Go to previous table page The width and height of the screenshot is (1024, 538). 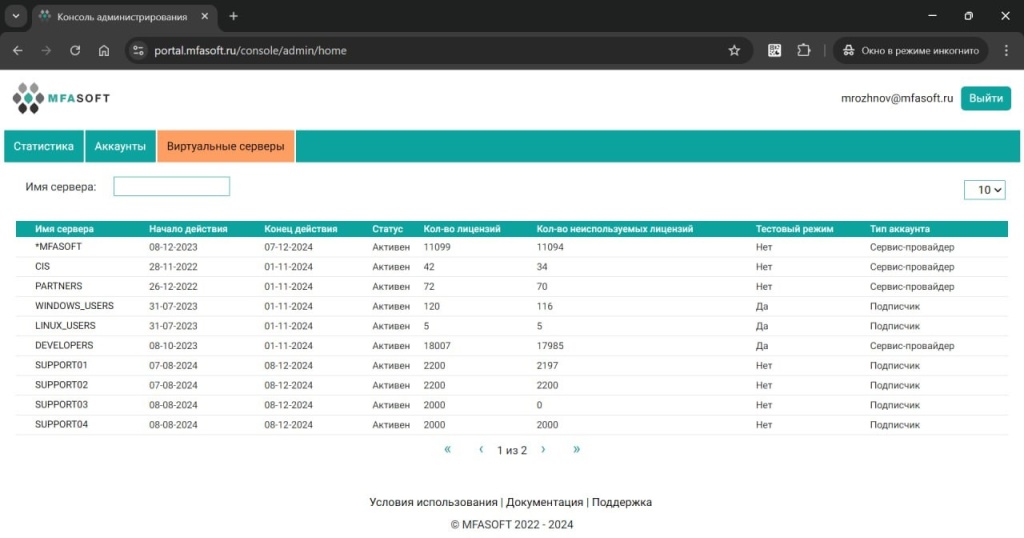pyautogui.click(x=481, y=449)
